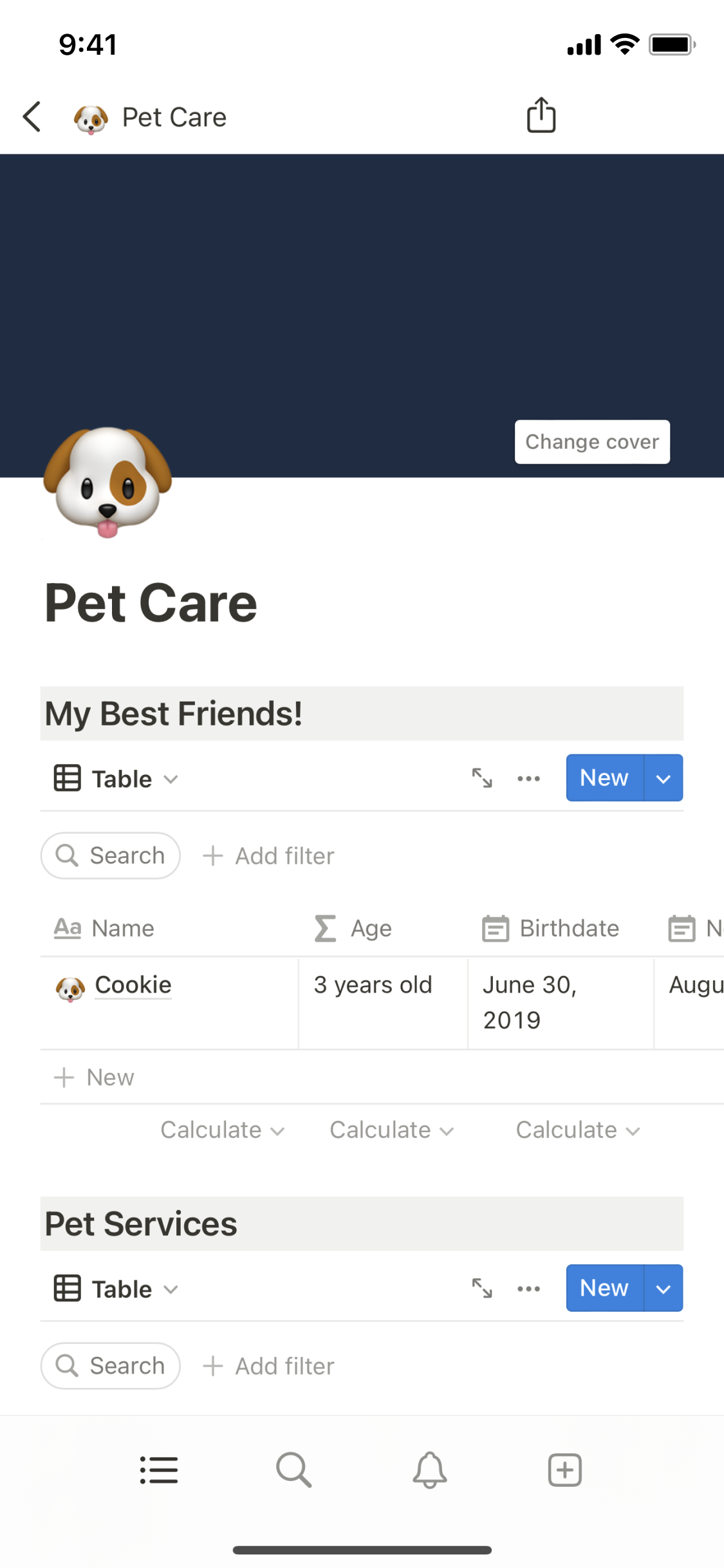
Task: Tap Search field in My Best Friends
Action: pyautogui.click(x=111, y=856)
